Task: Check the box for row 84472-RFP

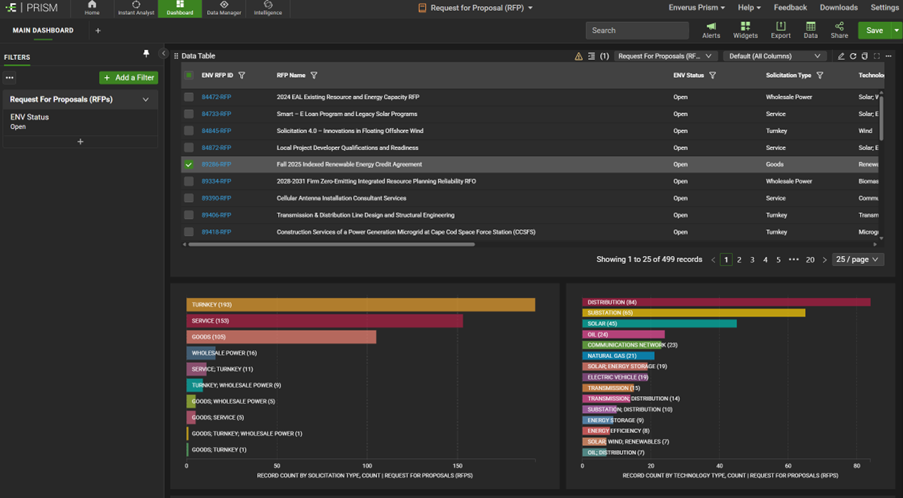Action: click(x=189, y=97)
